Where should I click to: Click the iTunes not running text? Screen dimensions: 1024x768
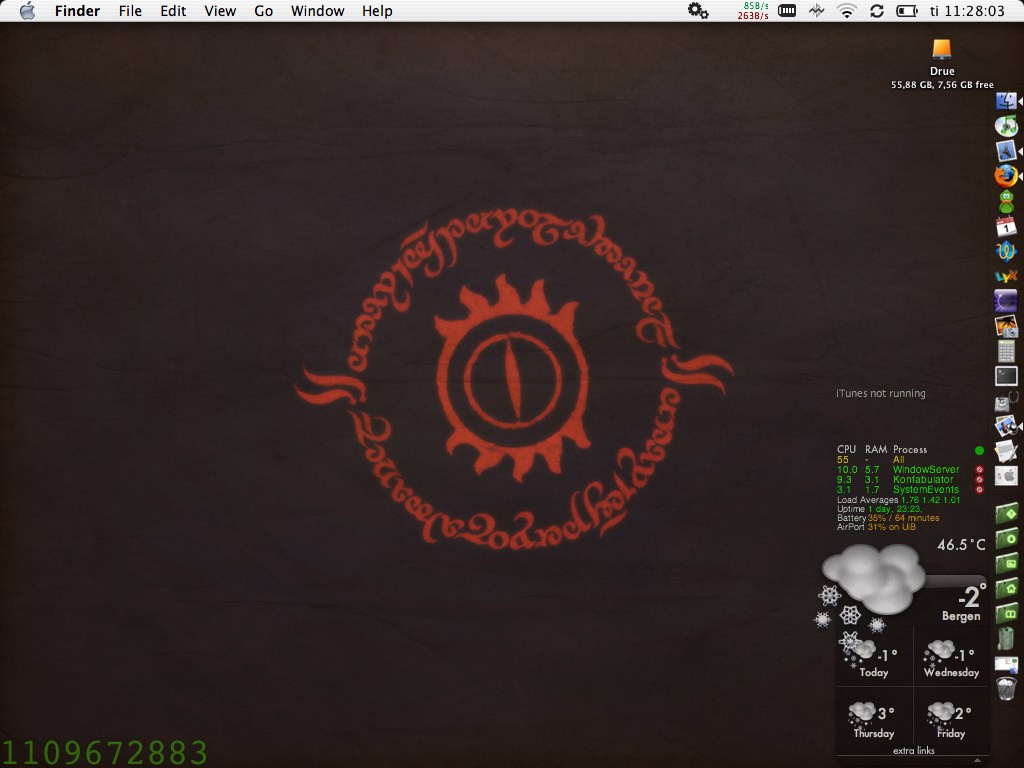click(x=880, y=393)
